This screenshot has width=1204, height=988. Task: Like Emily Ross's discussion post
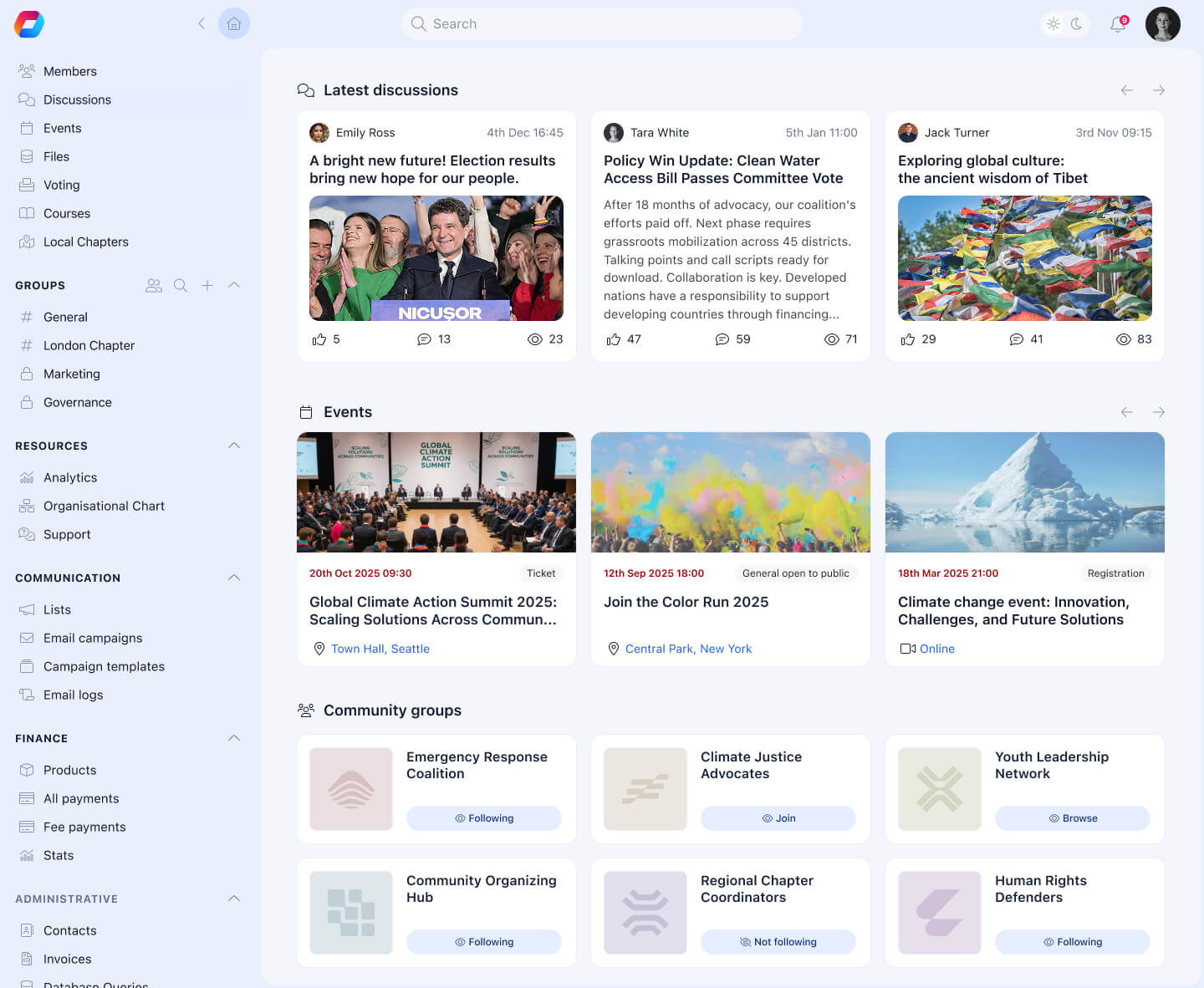tap(319, 339)
